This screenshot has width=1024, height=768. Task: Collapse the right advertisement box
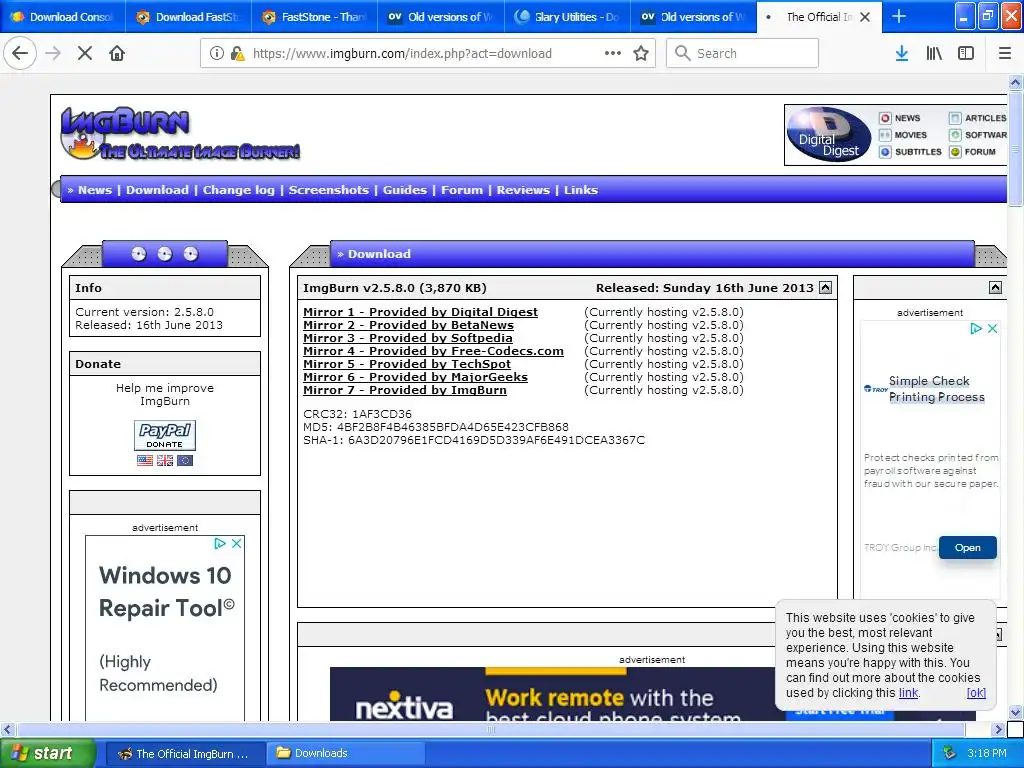(995, 287)
